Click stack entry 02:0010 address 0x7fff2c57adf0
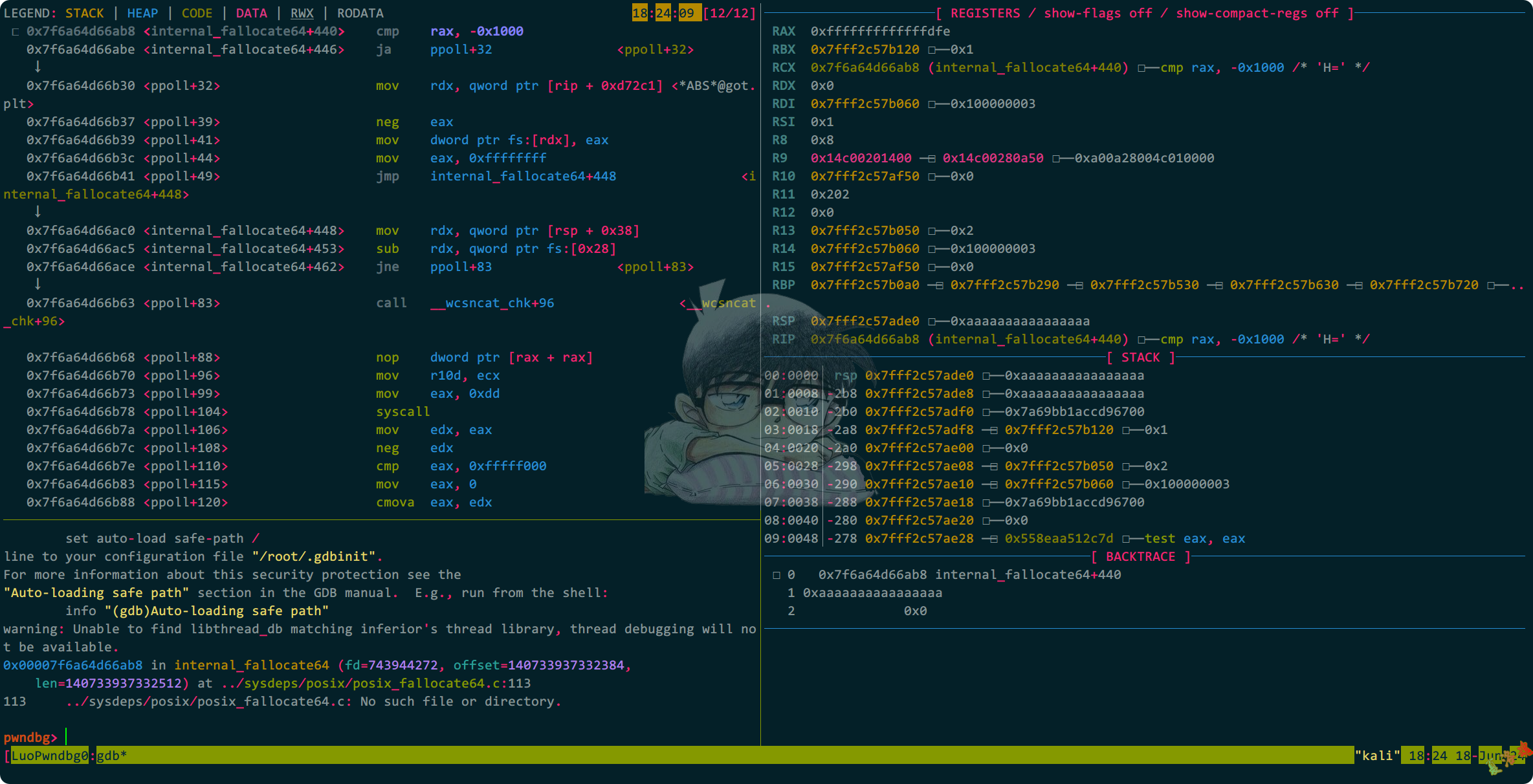The height and width of the screenshot is (784, 1533). [x=919, y=411]
